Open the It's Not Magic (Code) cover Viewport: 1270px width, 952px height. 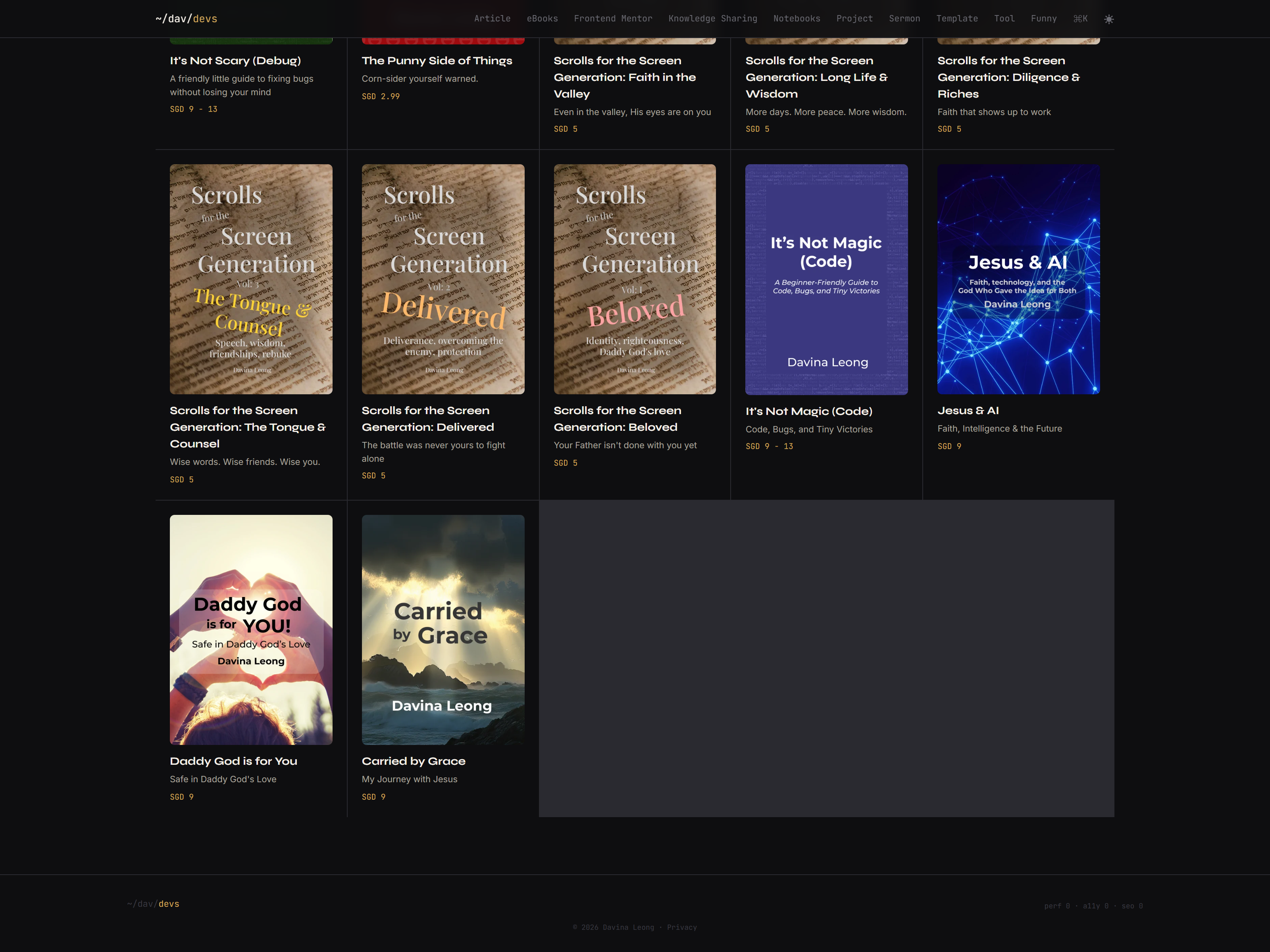pyautogui.click(x=826, y=280)
